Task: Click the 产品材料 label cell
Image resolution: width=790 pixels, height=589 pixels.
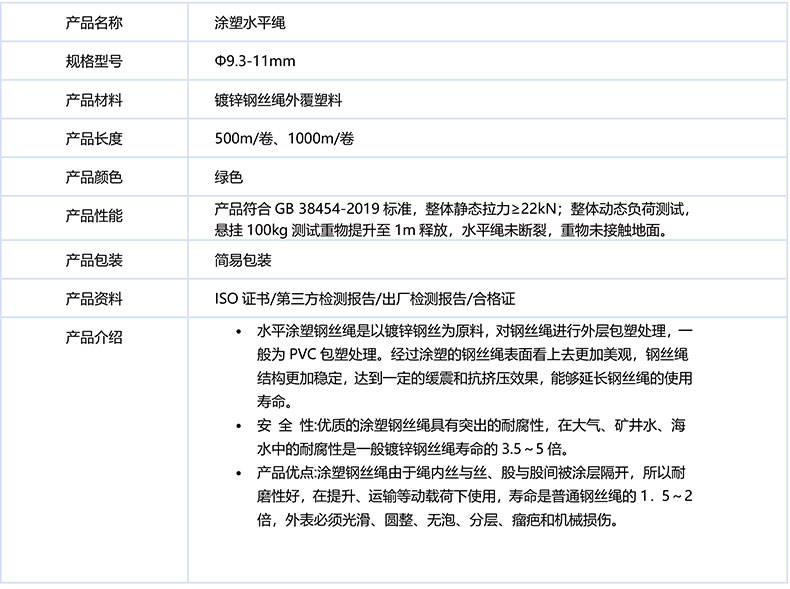Action: click(x=93, y=100)
